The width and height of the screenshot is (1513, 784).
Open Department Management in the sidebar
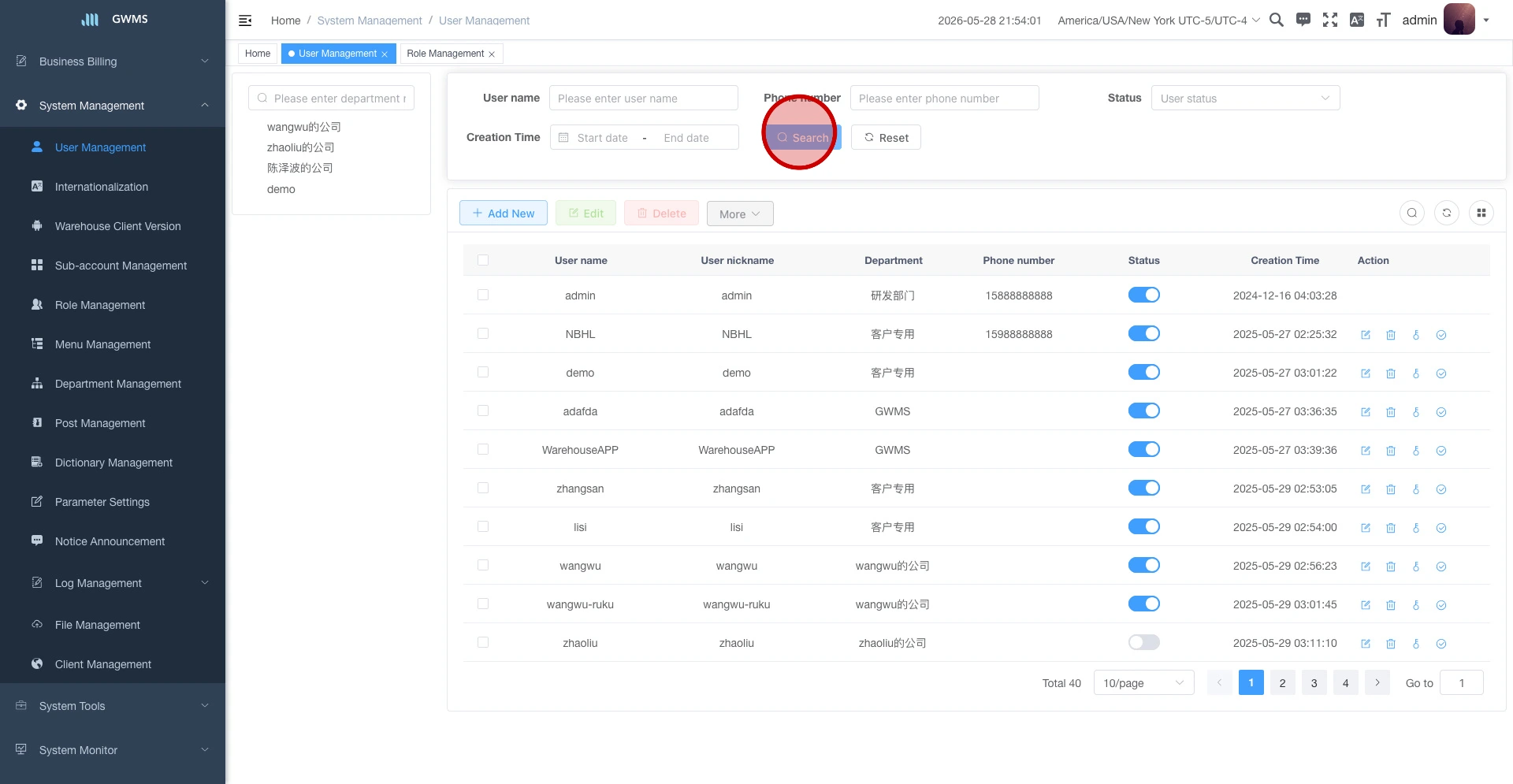tap(113, 384)
